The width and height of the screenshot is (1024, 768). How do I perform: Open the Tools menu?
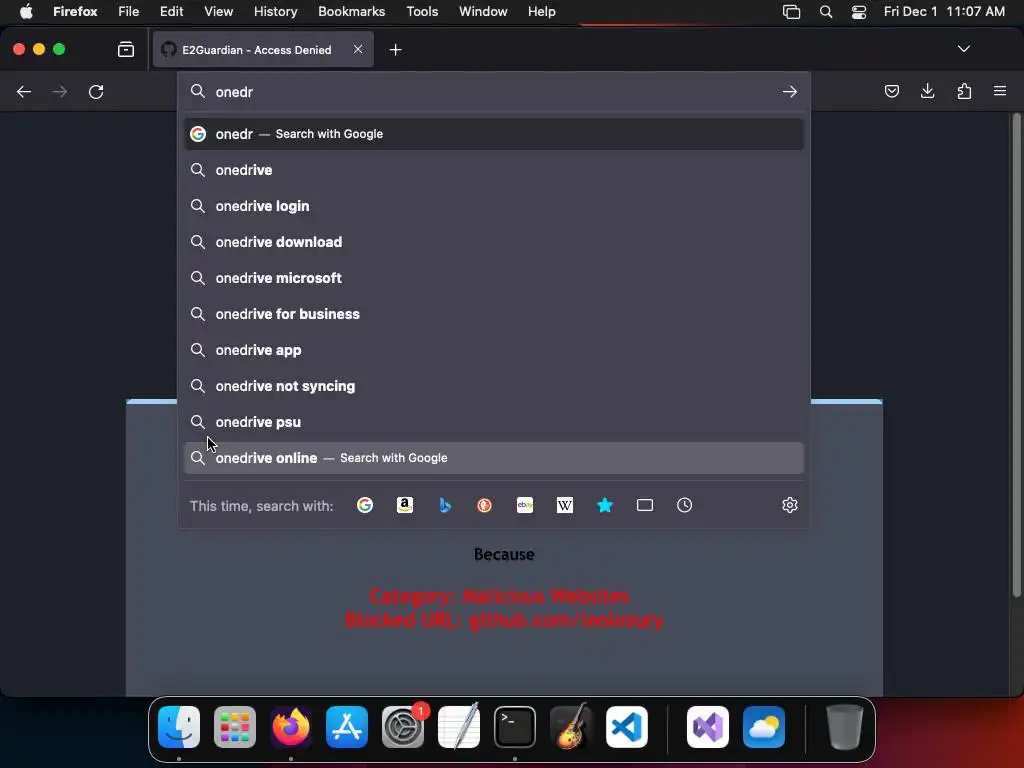coord(422,12)
